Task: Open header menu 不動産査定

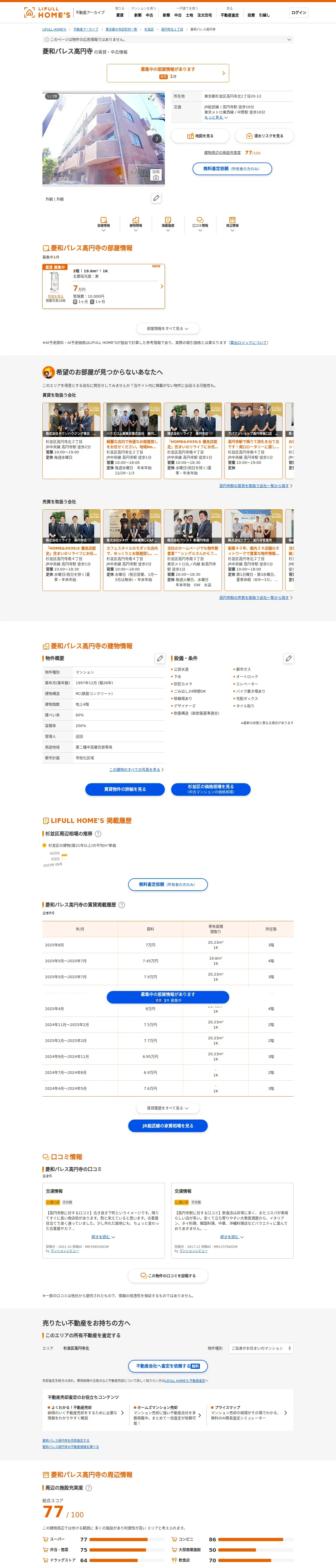Action: point(230,15)
